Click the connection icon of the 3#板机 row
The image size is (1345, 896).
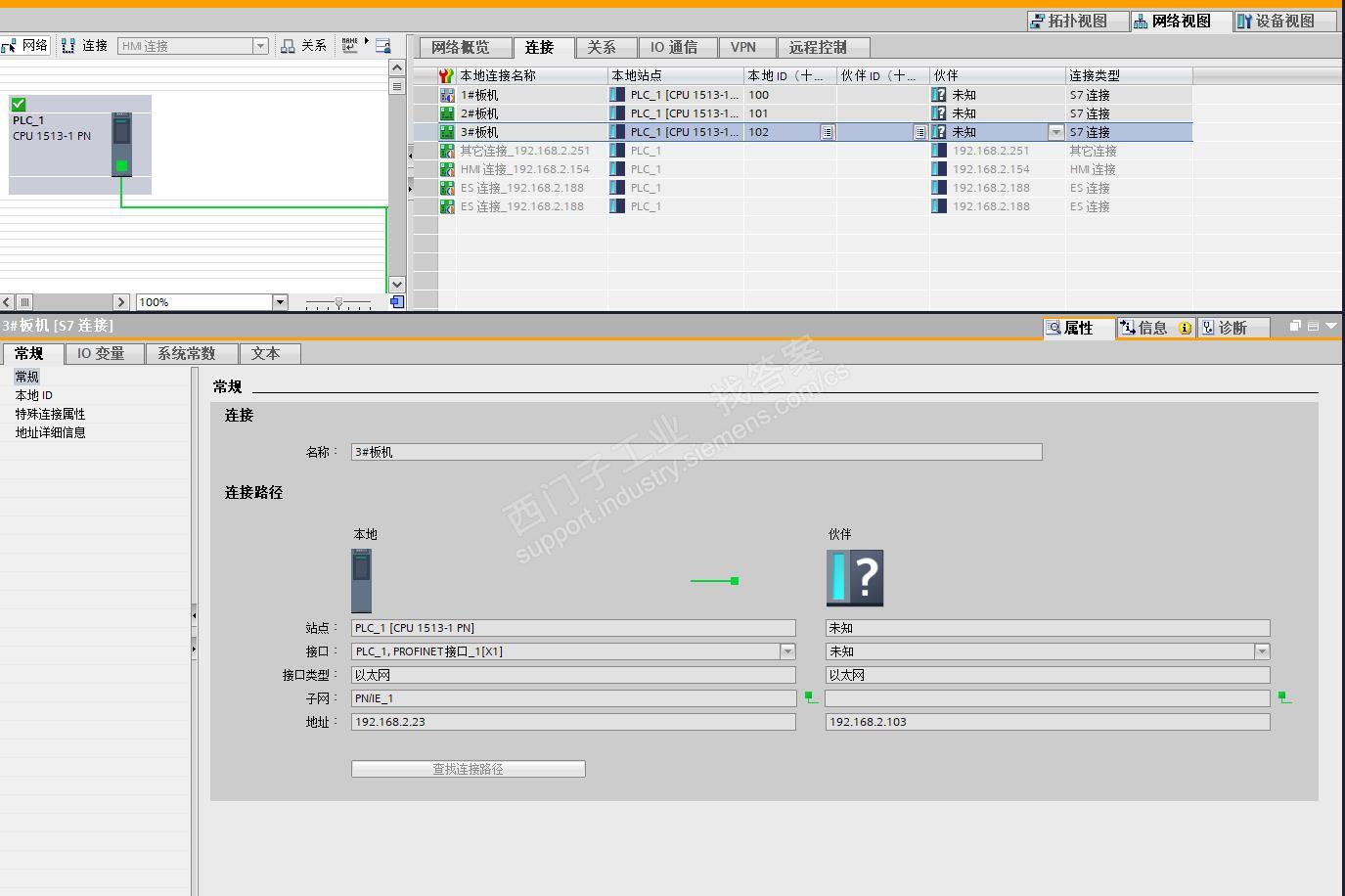(447, 132)
